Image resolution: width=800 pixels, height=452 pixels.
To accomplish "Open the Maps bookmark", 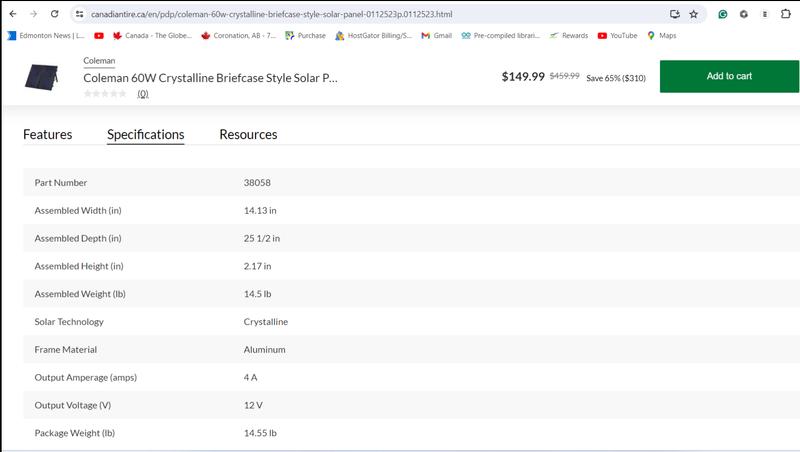I will 661,35.
